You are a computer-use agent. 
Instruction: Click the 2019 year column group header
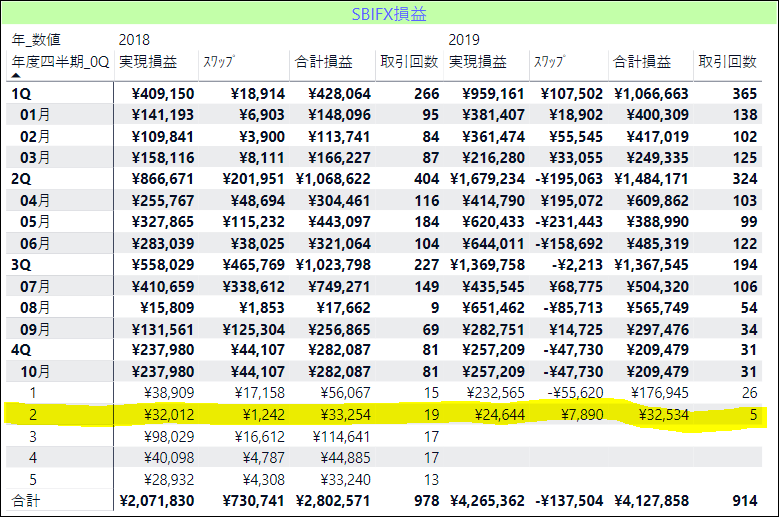[464, 39]
